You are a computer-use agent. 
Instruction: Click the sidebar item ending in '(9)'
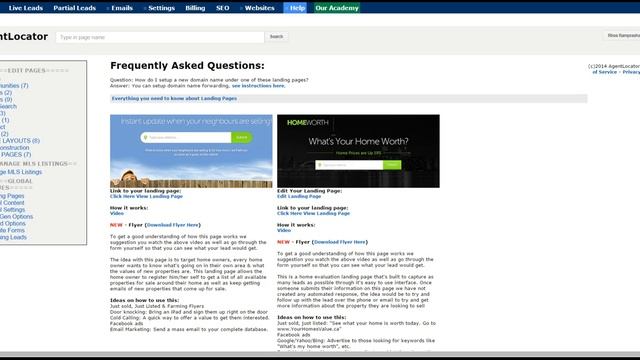pyautogui.click(x=6, y=100)
